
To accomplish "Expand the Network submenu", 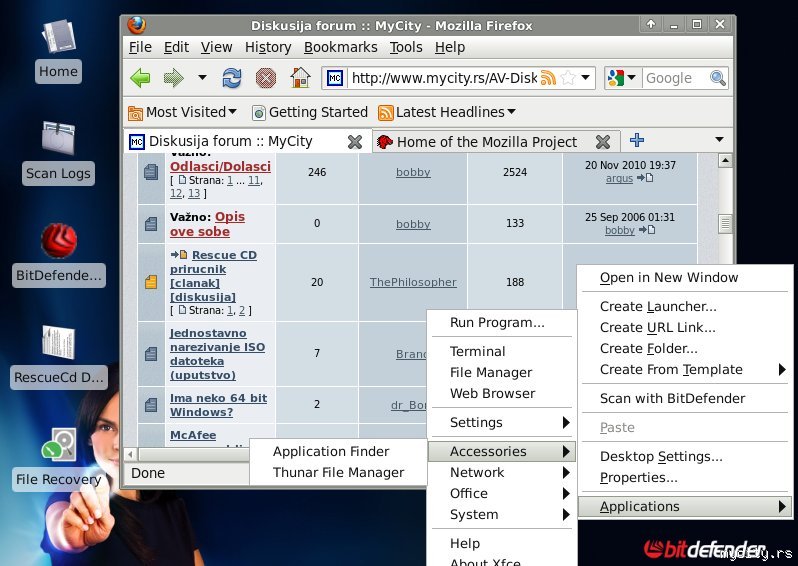I will (x=502, y=472).
